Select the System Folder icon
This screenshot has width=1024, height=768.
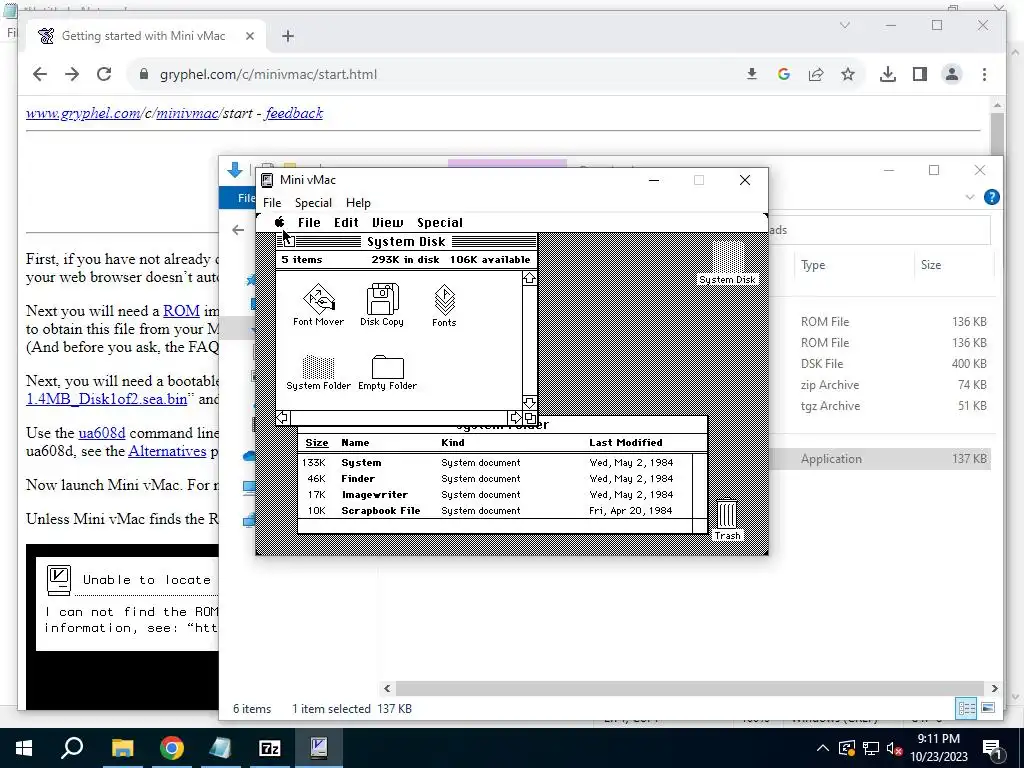tap(319, 372)
